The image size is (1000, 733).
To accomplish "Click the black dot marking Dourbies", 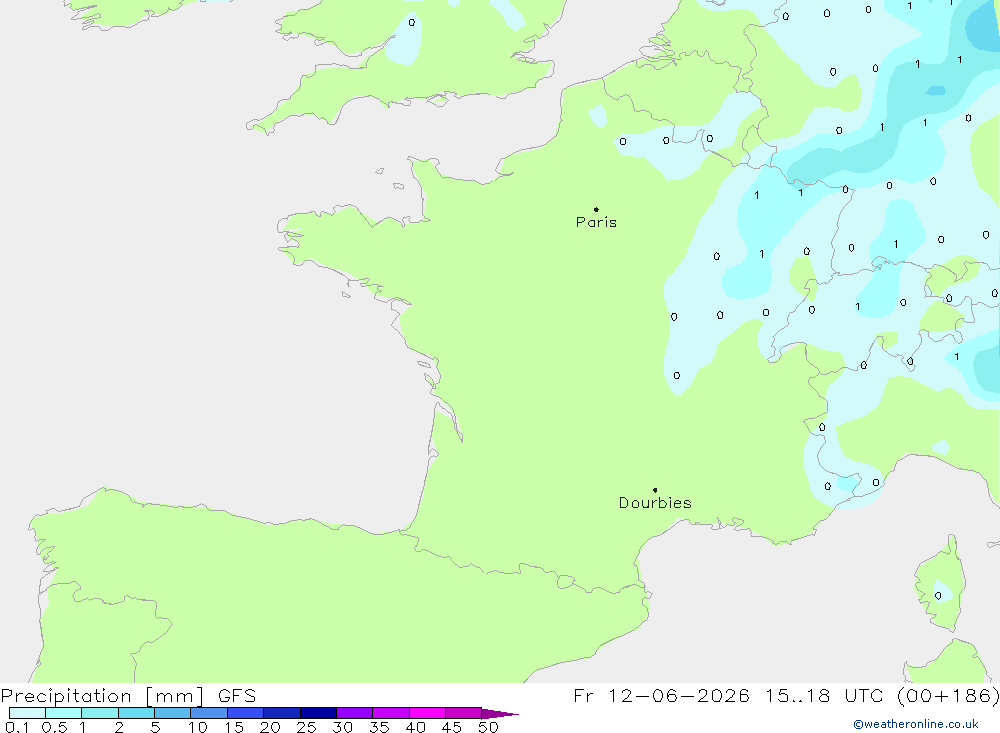I will [x=655, y=490].
